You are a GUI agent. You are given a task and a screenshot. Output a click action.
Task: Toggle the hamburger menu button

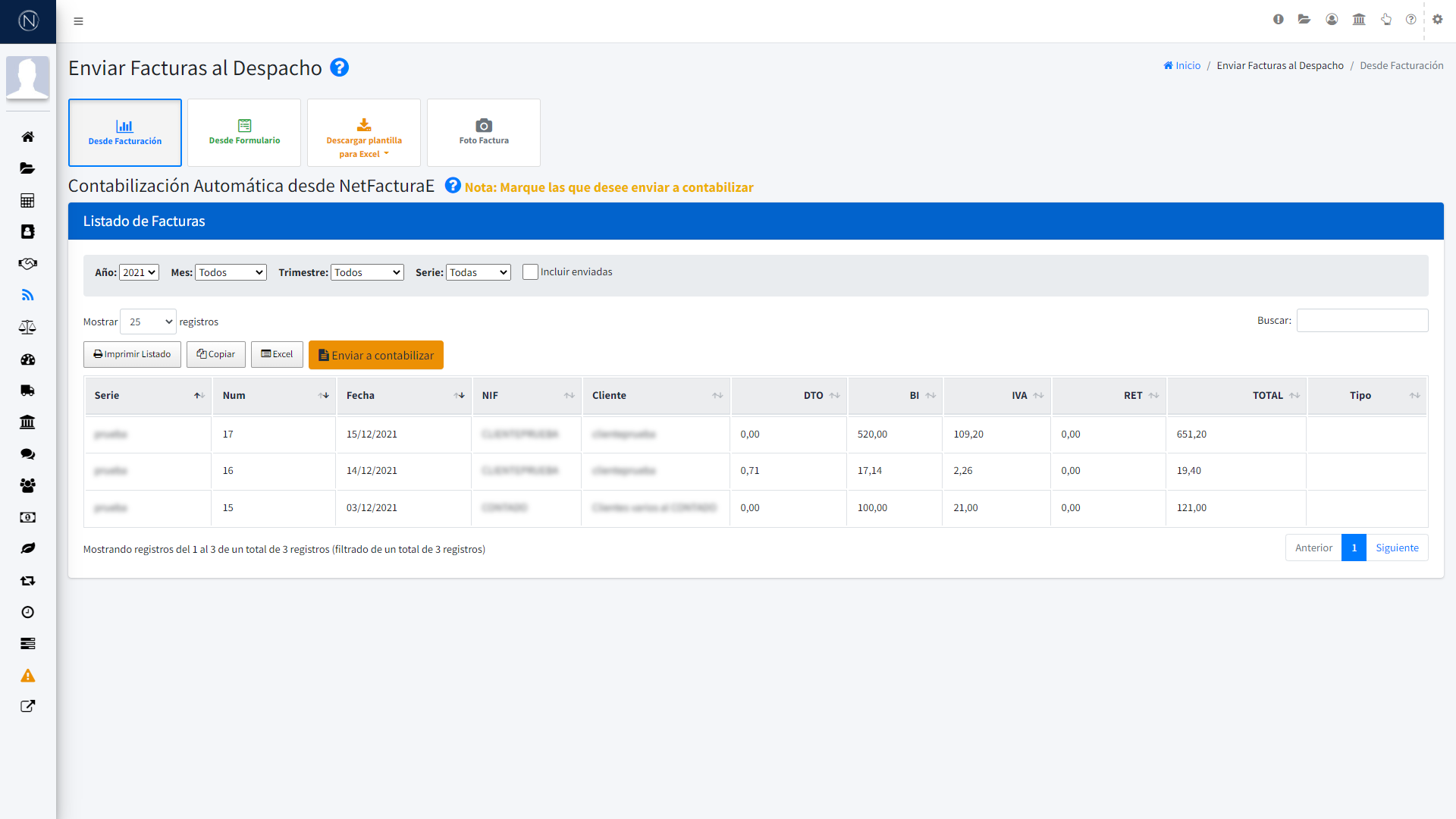point(78,21)
